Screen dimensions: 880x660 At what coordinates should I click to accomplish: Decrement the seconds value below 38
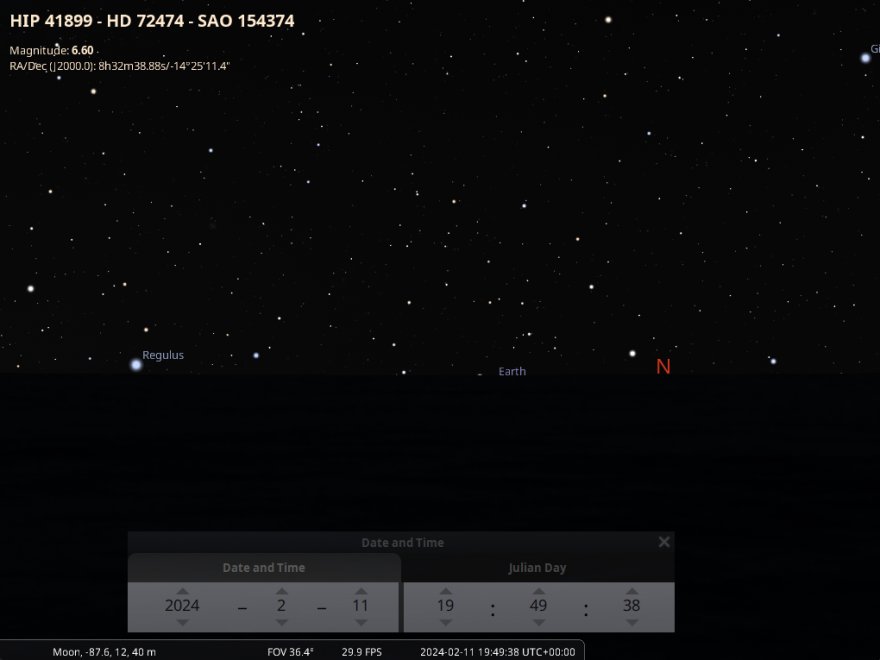[631, 622]
